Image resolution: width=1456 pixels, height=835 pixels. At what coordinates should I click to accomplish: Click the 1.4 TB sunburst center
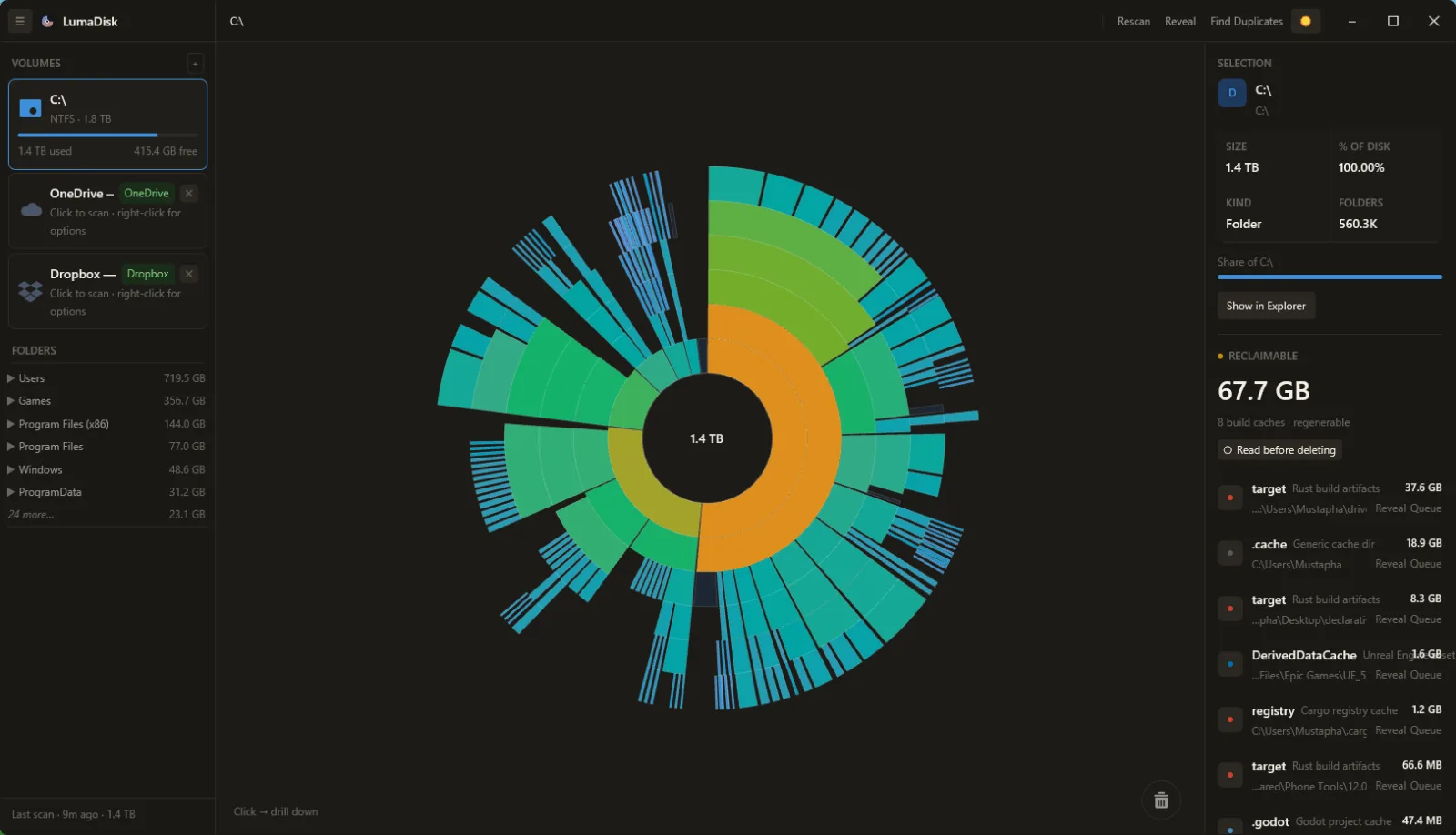coord(707,438)
